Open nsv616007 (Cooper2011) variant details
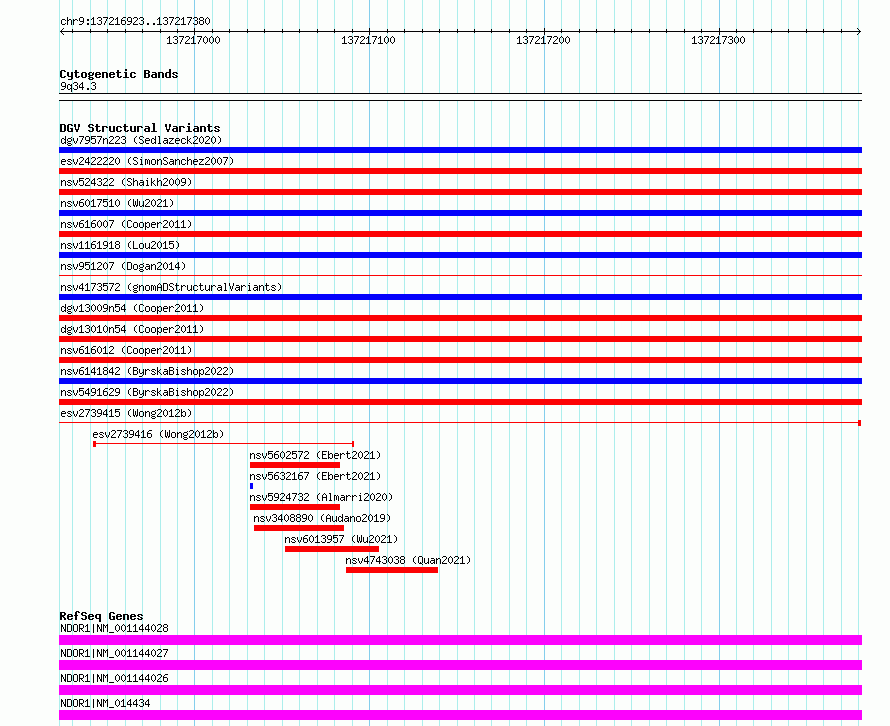 click(x=126, y=224)
